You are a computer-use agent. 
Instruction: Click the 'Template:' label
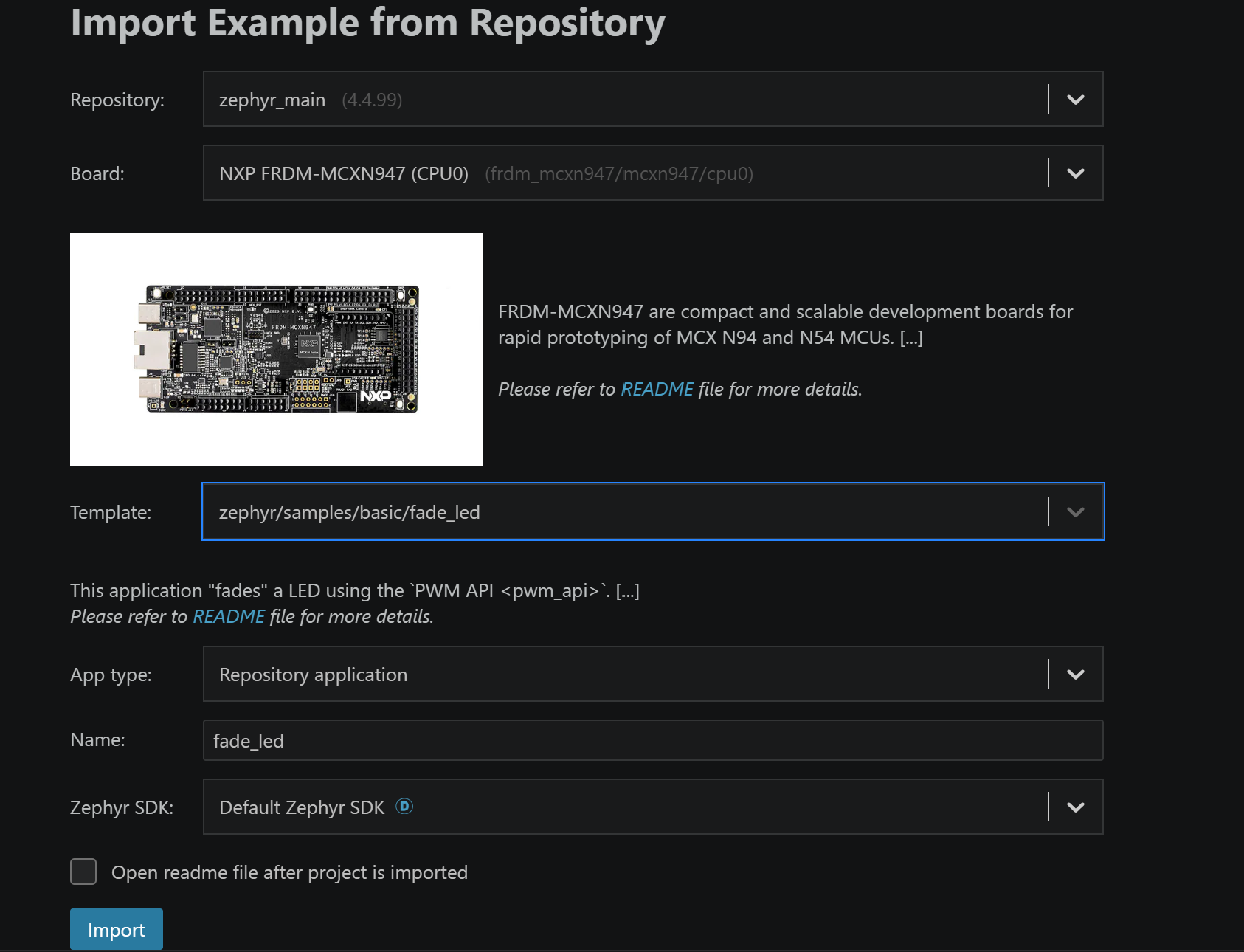click(x=111, y=512)
